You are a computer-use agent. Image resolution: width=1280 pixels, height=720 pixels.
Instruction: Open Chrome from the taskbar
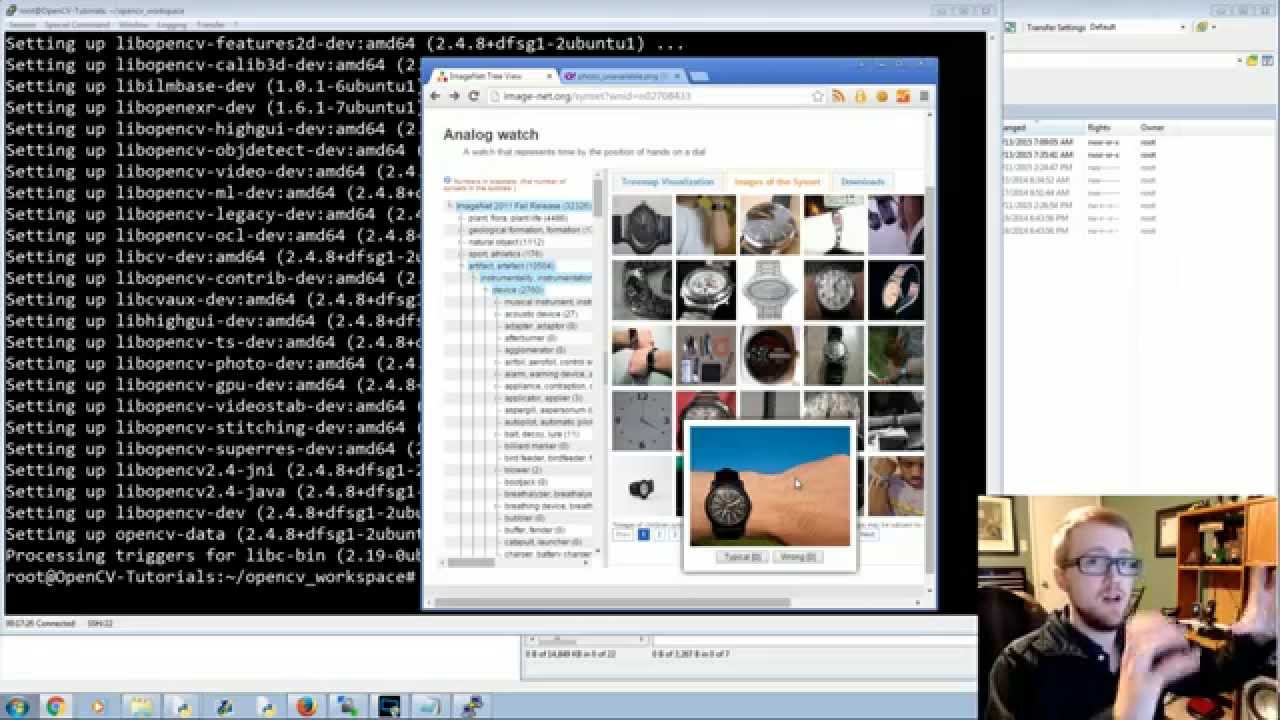[x=56, y=706]
